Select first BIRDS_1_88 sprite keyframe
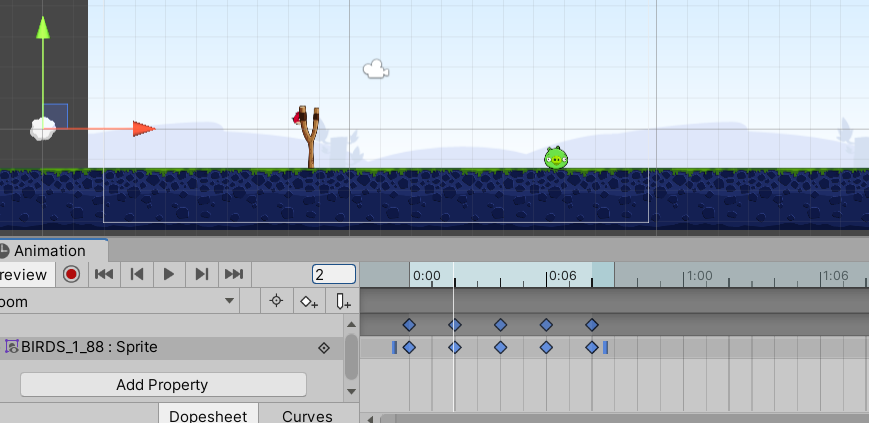 coord(409,348)
